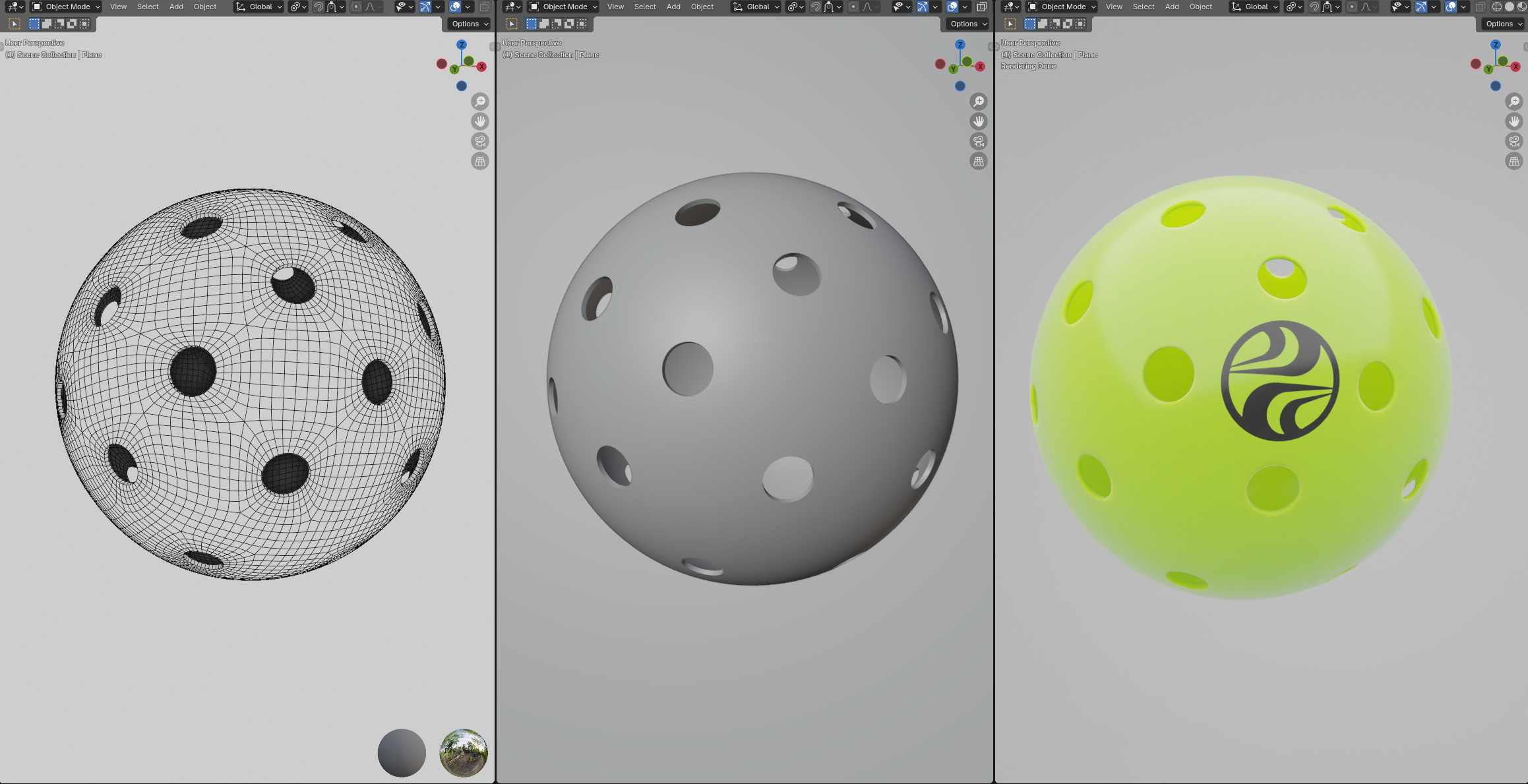Switch rendered viewport to wireframe shading
The image size is (1528, 784).
(1497, 7)
